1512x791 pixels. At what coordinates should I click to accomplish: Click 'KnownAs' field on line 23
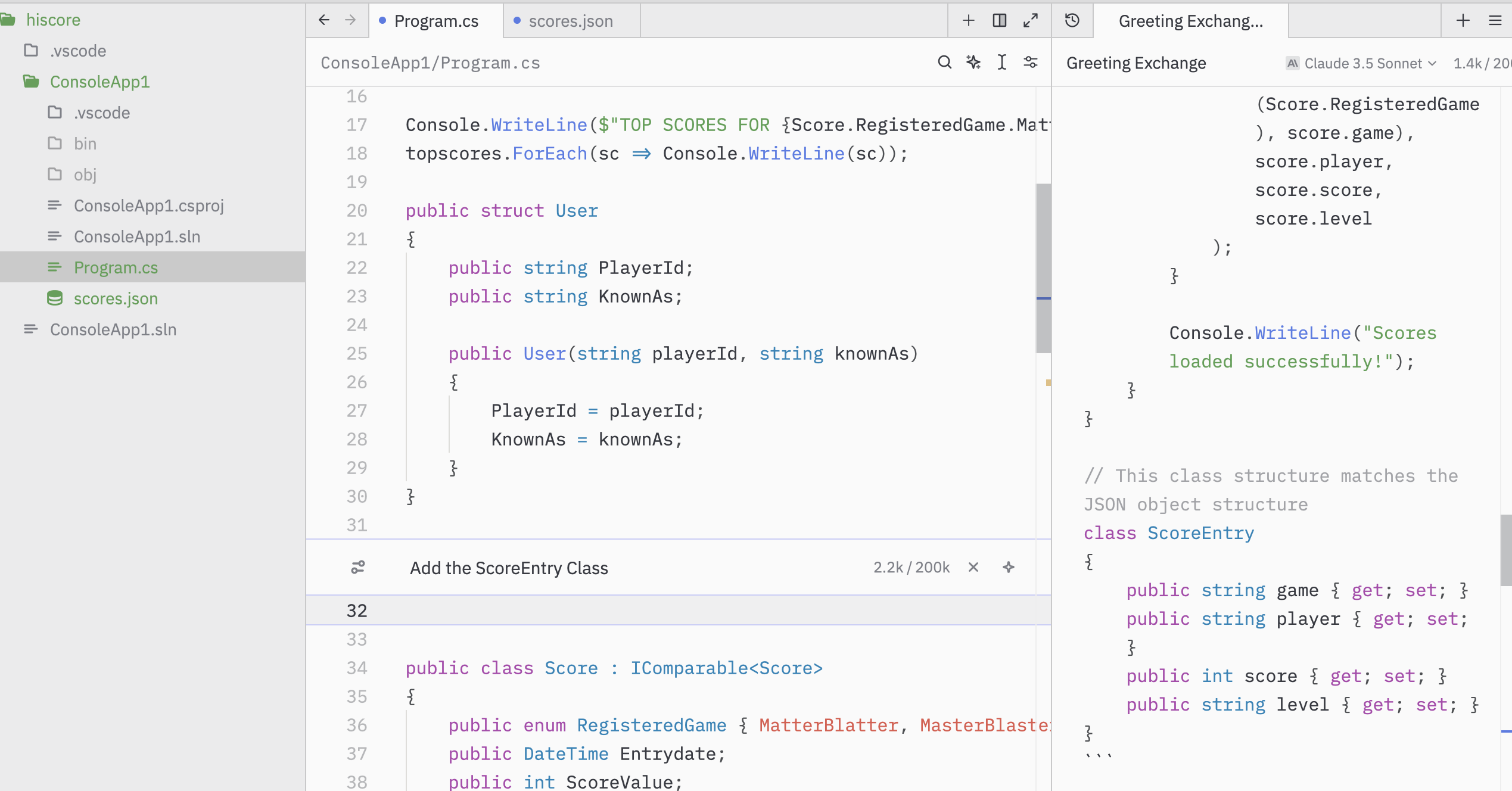tap(635, 296)
